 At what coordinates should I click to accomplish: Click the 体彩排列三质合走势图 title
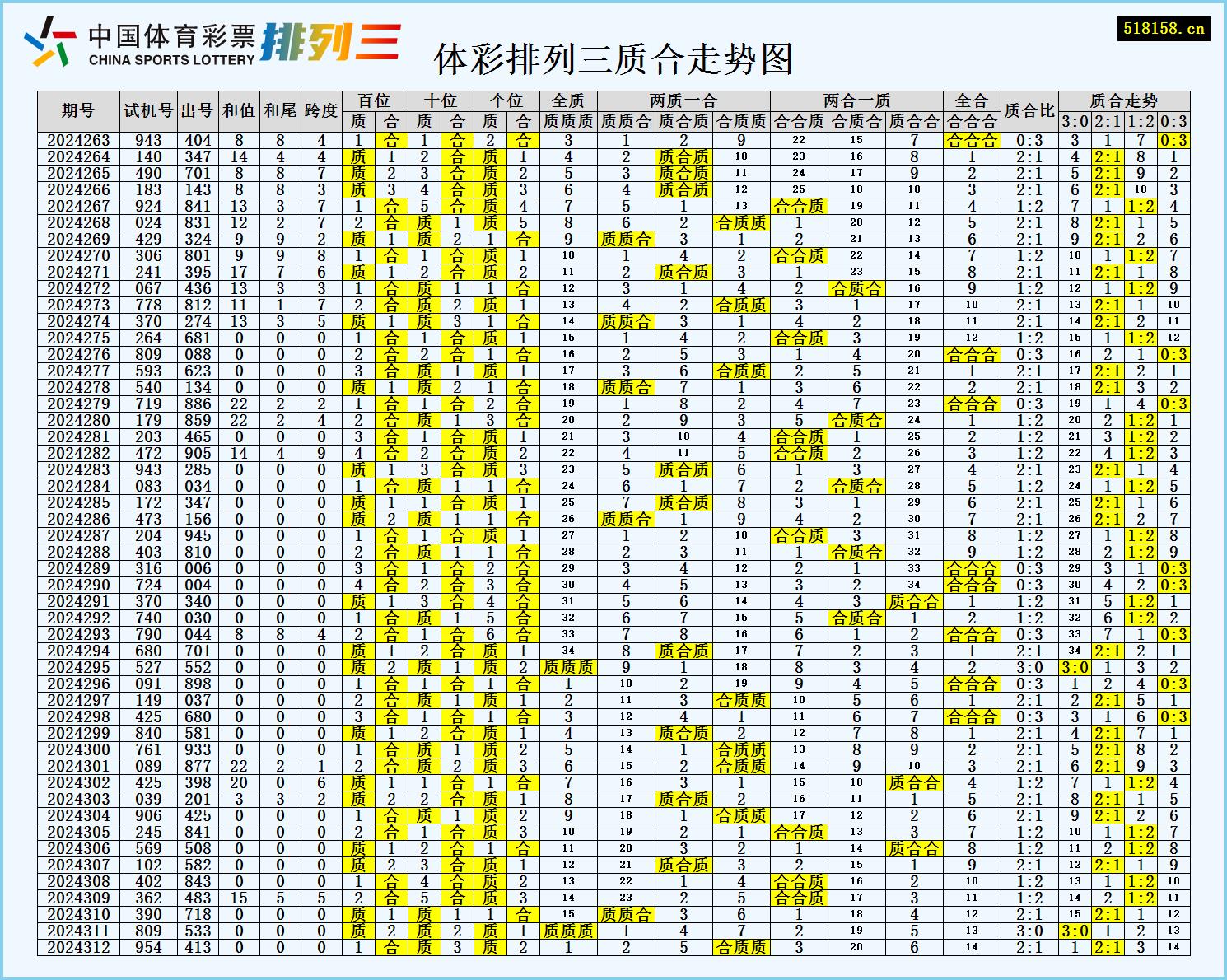[613, 59]
